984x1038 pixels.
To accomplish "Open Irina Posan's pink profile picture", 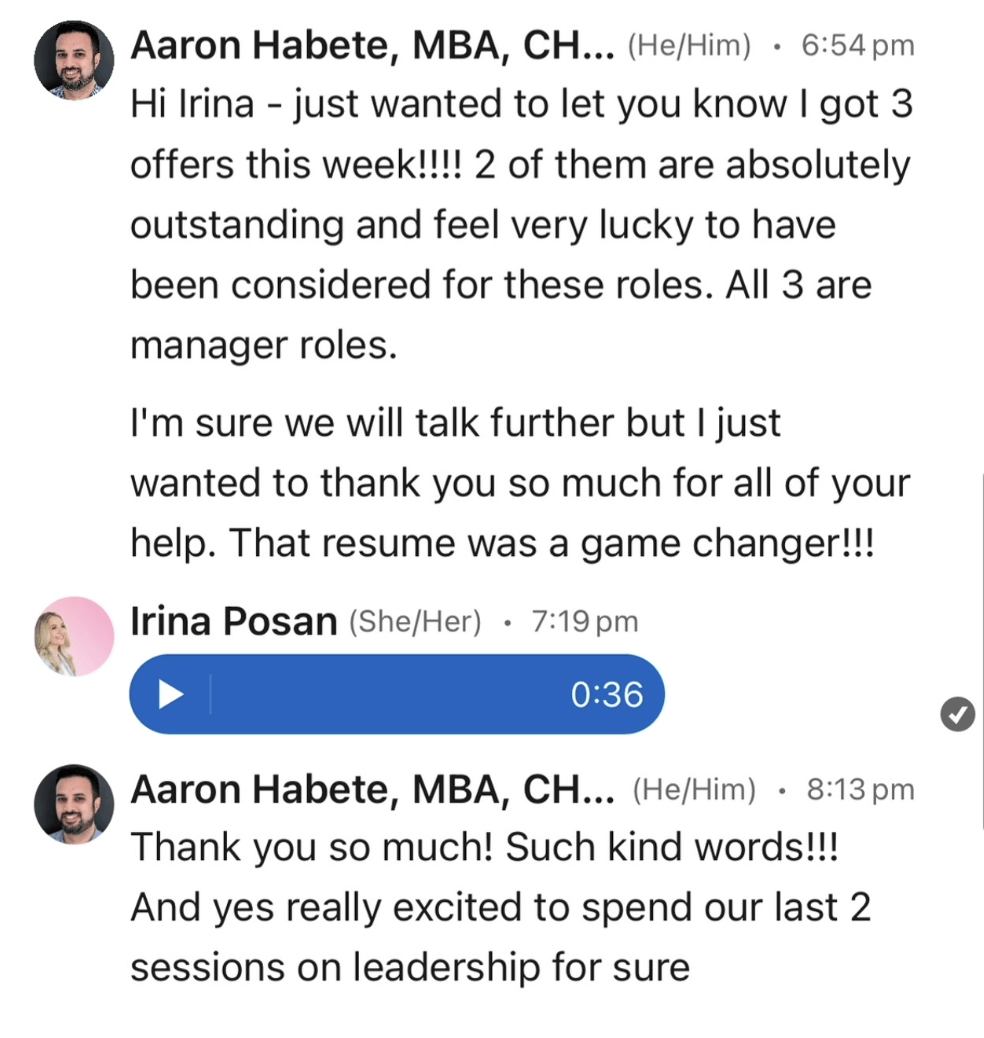I will (74, 636).
